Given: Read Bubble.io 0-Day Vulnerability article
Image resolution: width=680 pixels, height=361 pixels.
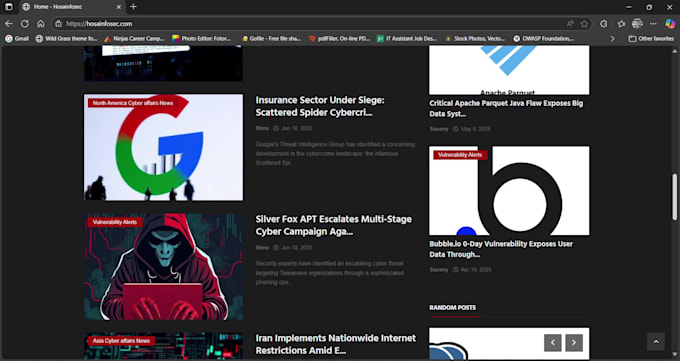Looking at the screenshot, I should pyautogui.click(x=501, y=249).
